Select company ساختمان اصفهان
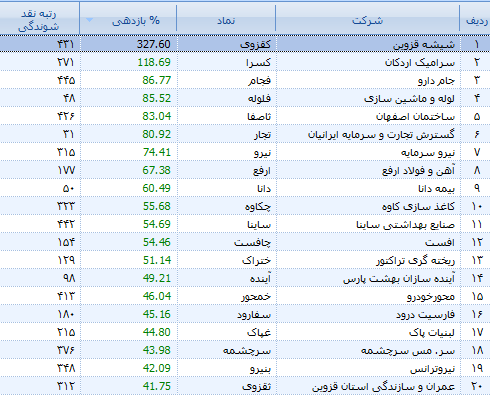 (415, 116)
